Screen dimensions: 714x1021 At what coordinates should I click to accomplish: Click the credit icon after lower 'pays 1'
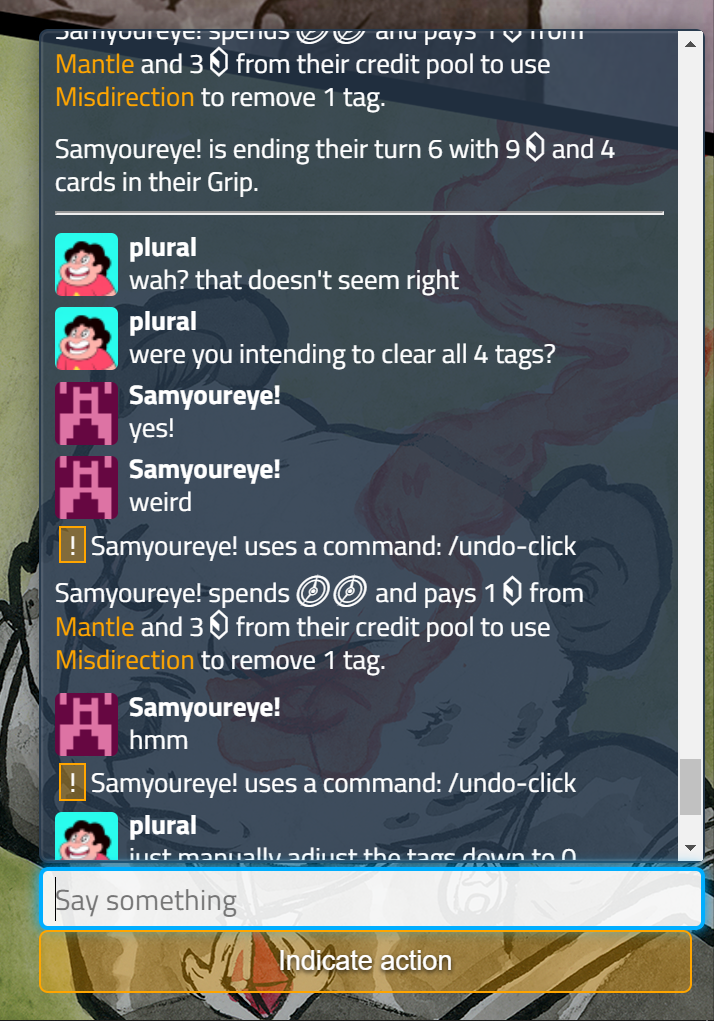[x=512, y=592]
